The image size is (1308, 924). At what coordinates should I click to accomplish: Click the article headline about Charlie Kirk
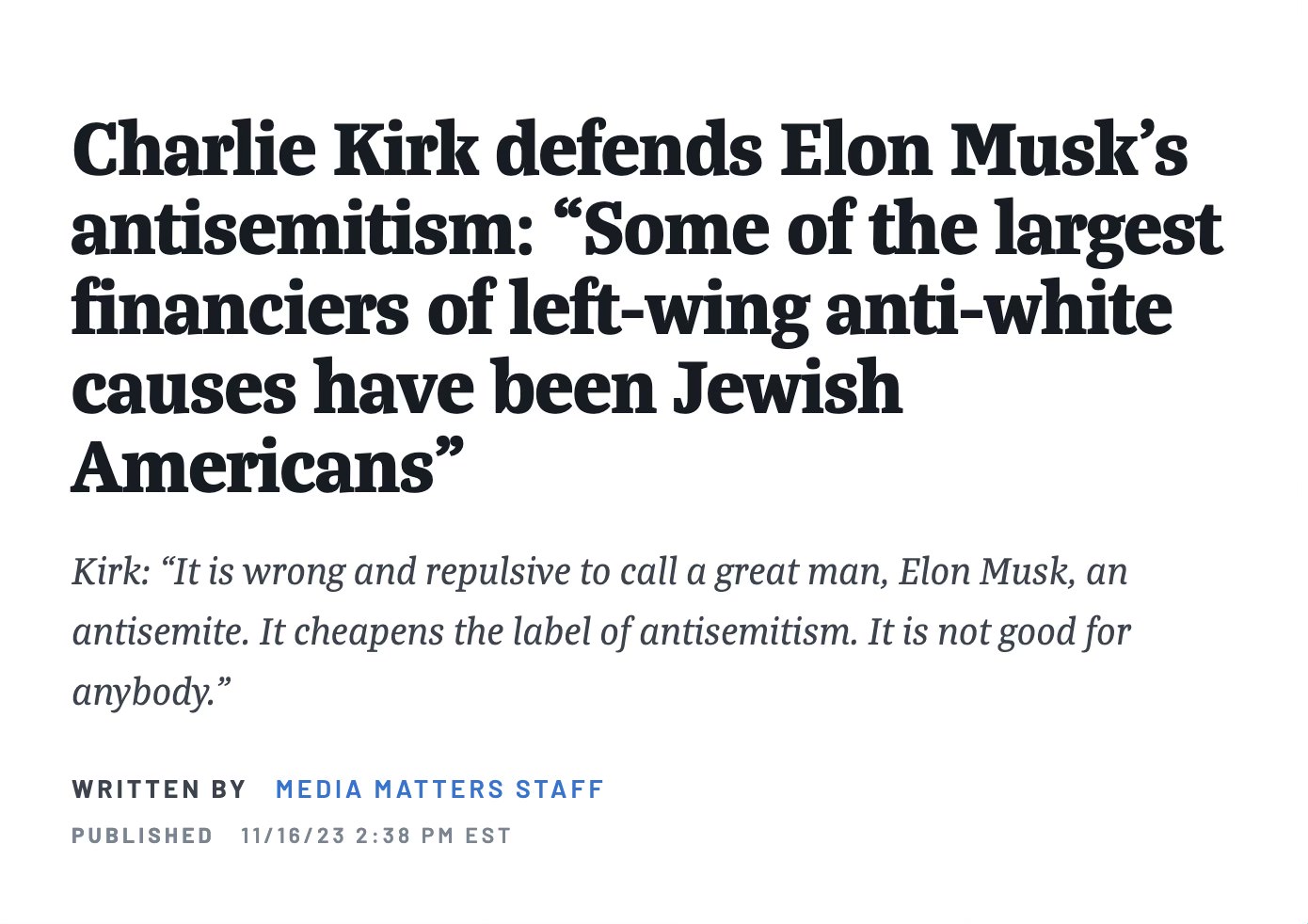(x=647, y=309)
